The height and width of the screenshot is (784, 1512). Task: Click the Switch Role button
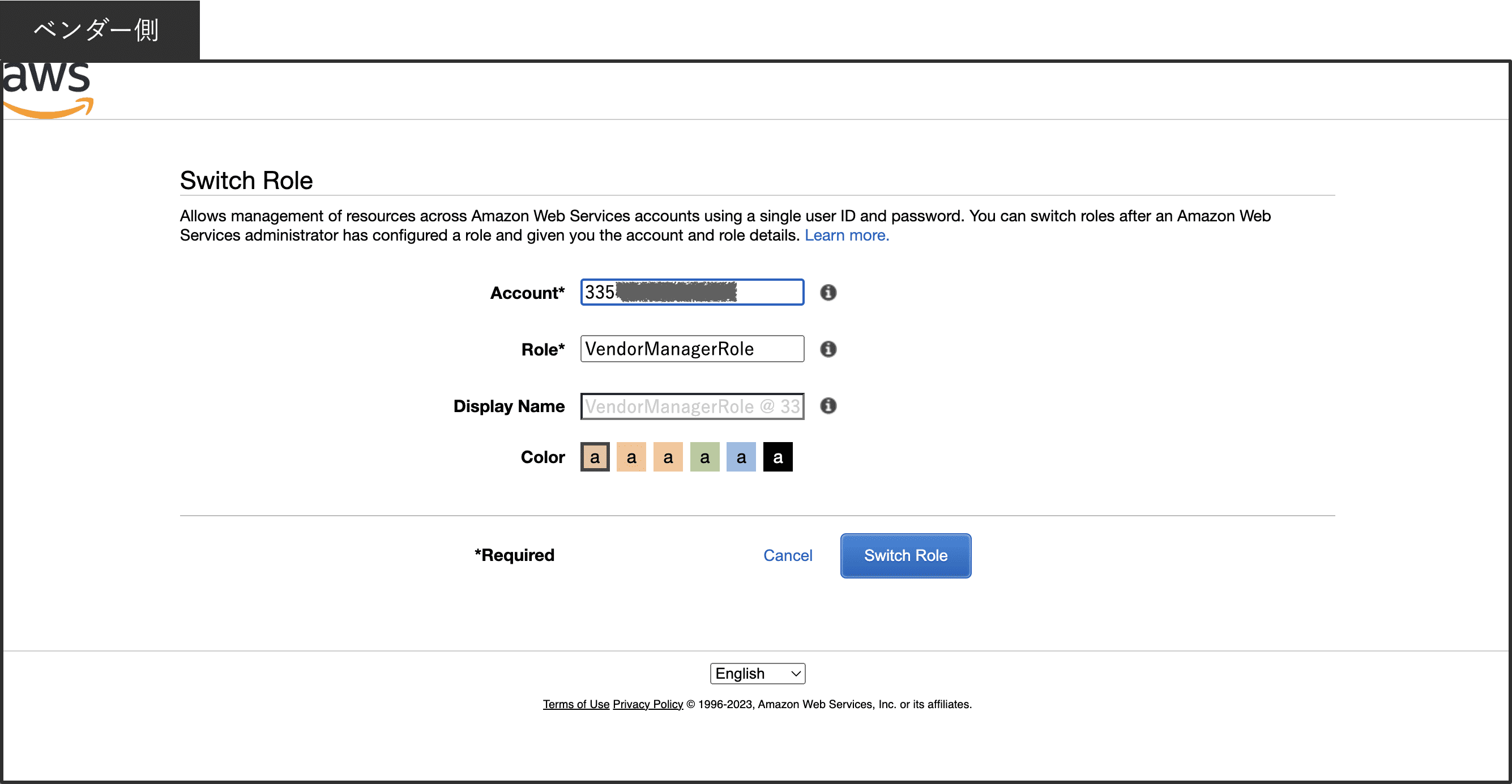click(x=905, y=556)
